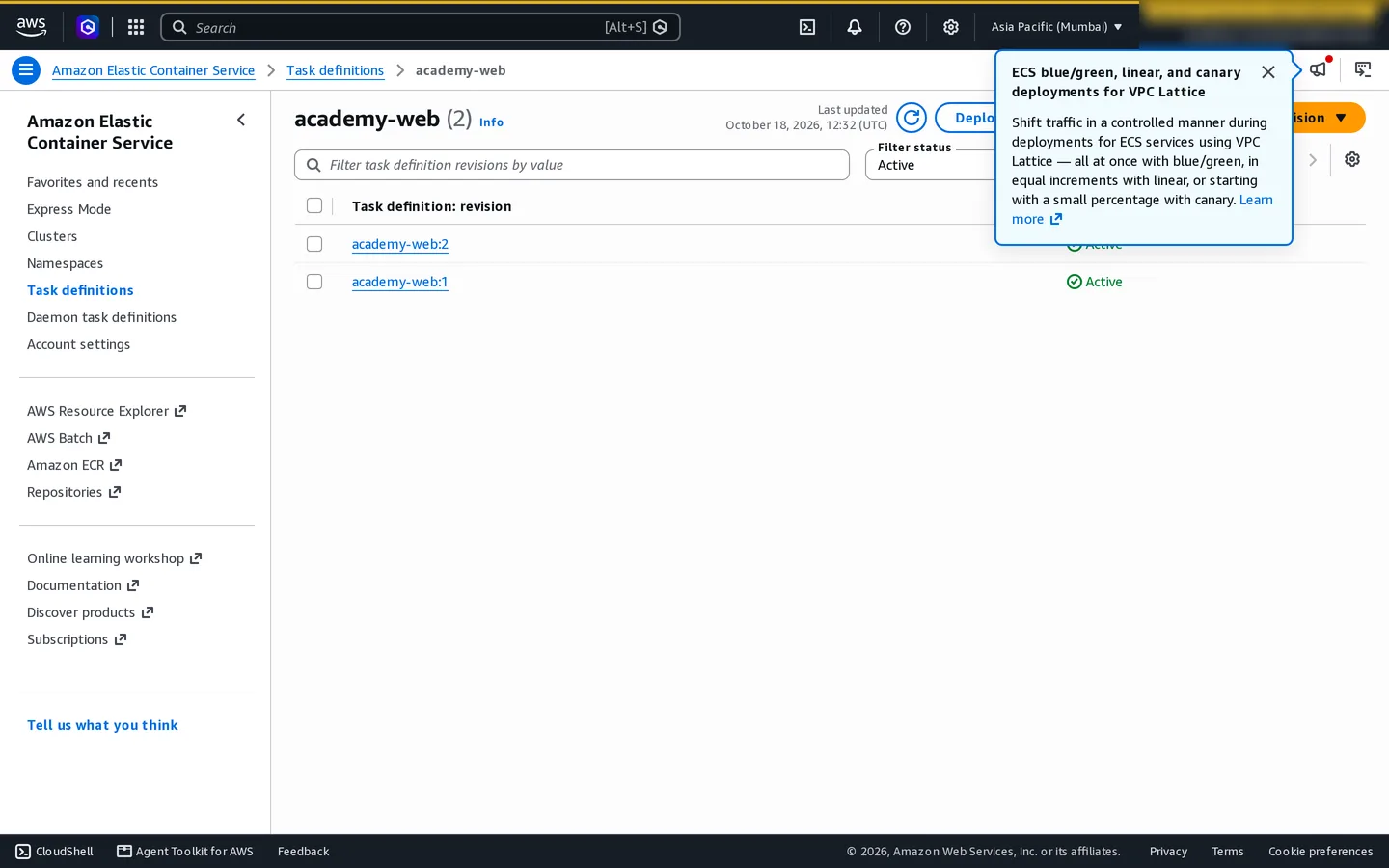Viewport: 1389px width, 868px height.
Task: Open the Deploy dropdown button
Action: tap(966, 118)
